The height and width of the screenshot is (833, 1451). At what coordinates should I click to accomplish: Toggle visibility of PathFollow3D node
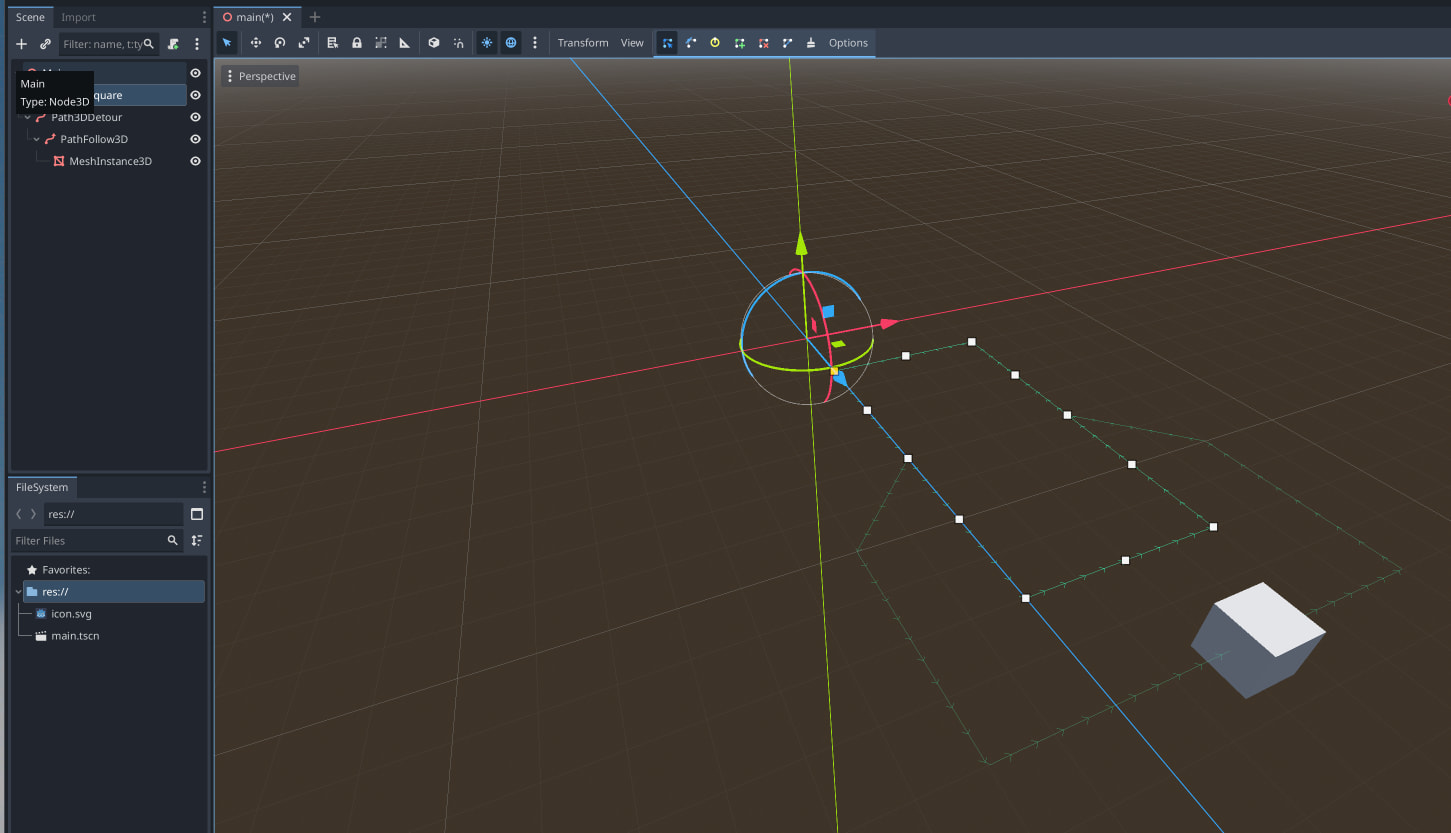(196, 139)
